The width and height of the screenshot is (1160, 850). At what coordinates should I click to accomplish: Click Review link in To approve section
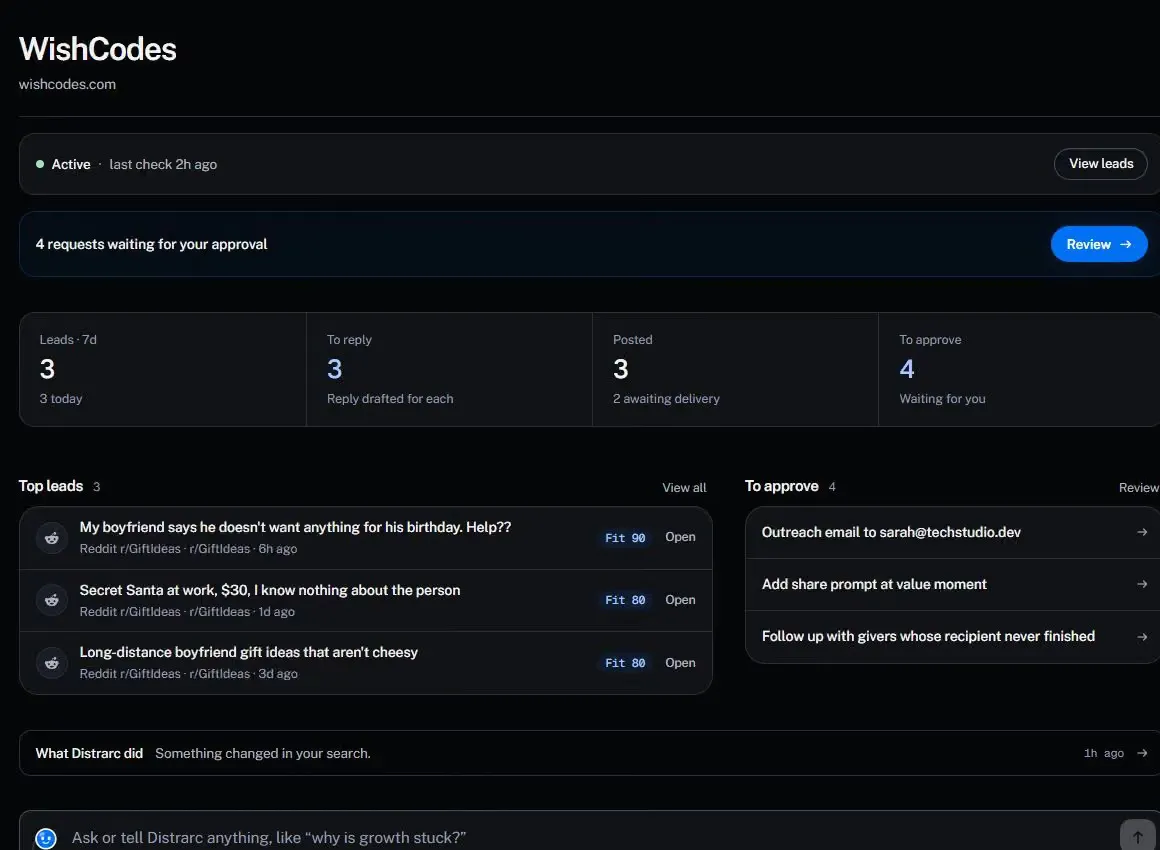[1139, 488]
